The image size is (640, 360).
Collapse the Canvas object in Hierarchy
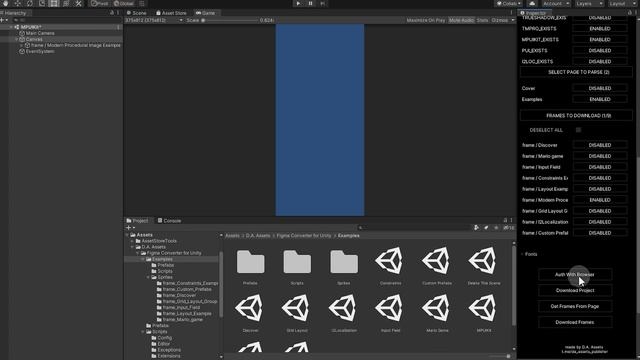coord(17,39)
